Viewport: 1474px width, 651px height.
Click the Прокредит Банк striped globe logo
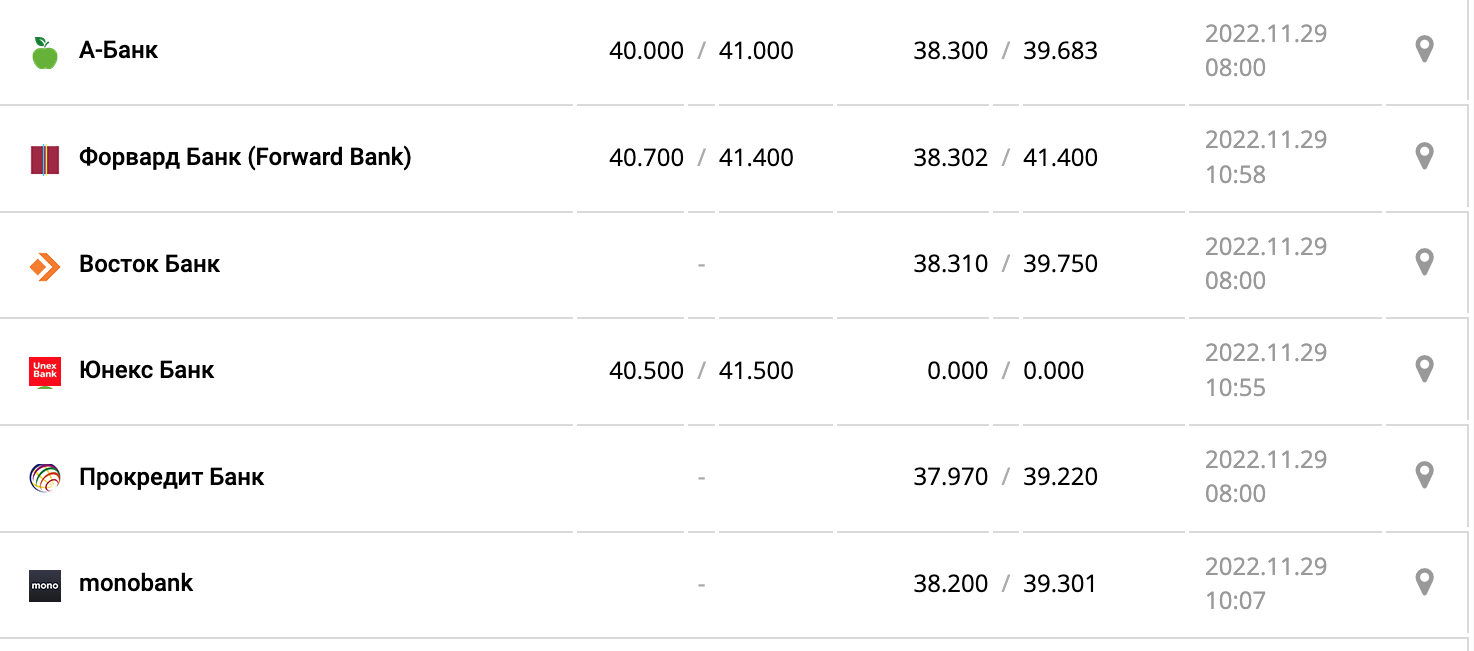click(x=44, y=478)
